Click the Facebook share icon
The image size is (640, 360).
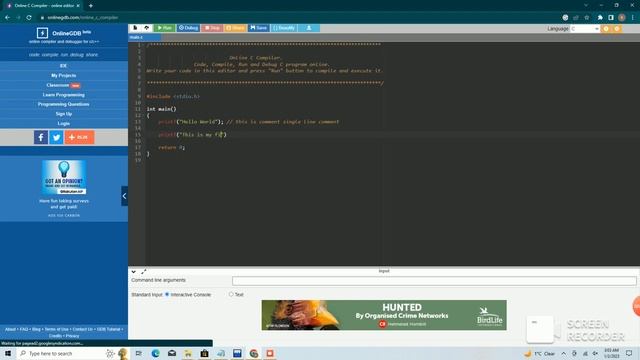pos(41,137)
